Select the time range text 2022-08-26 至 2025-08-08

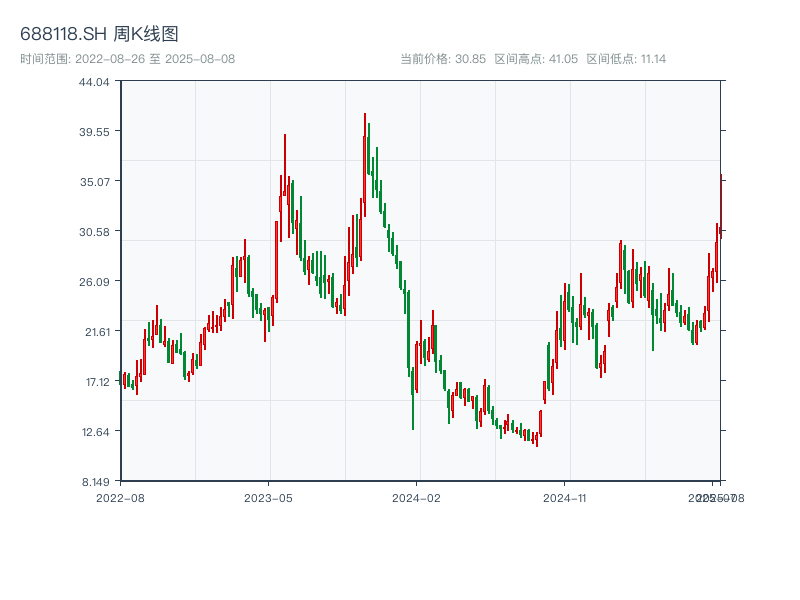[155, 59]
